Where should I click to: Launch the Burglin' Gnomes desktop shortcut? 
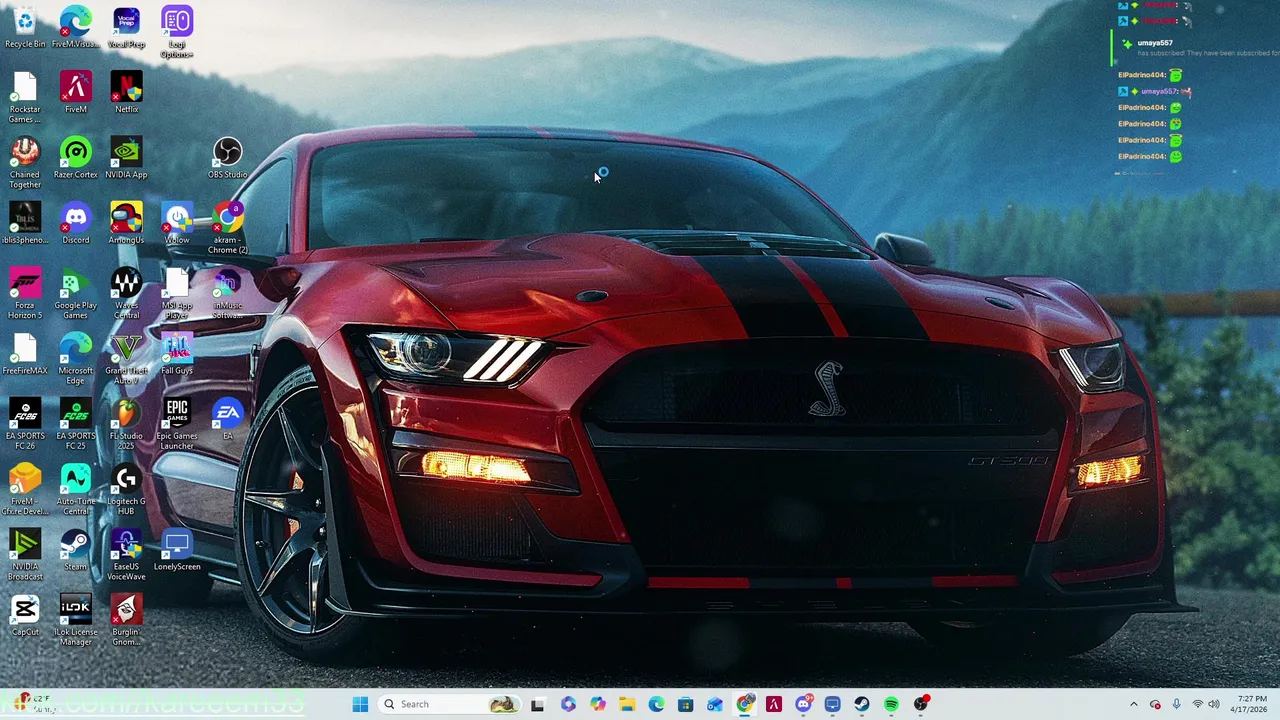pos(126,620)
